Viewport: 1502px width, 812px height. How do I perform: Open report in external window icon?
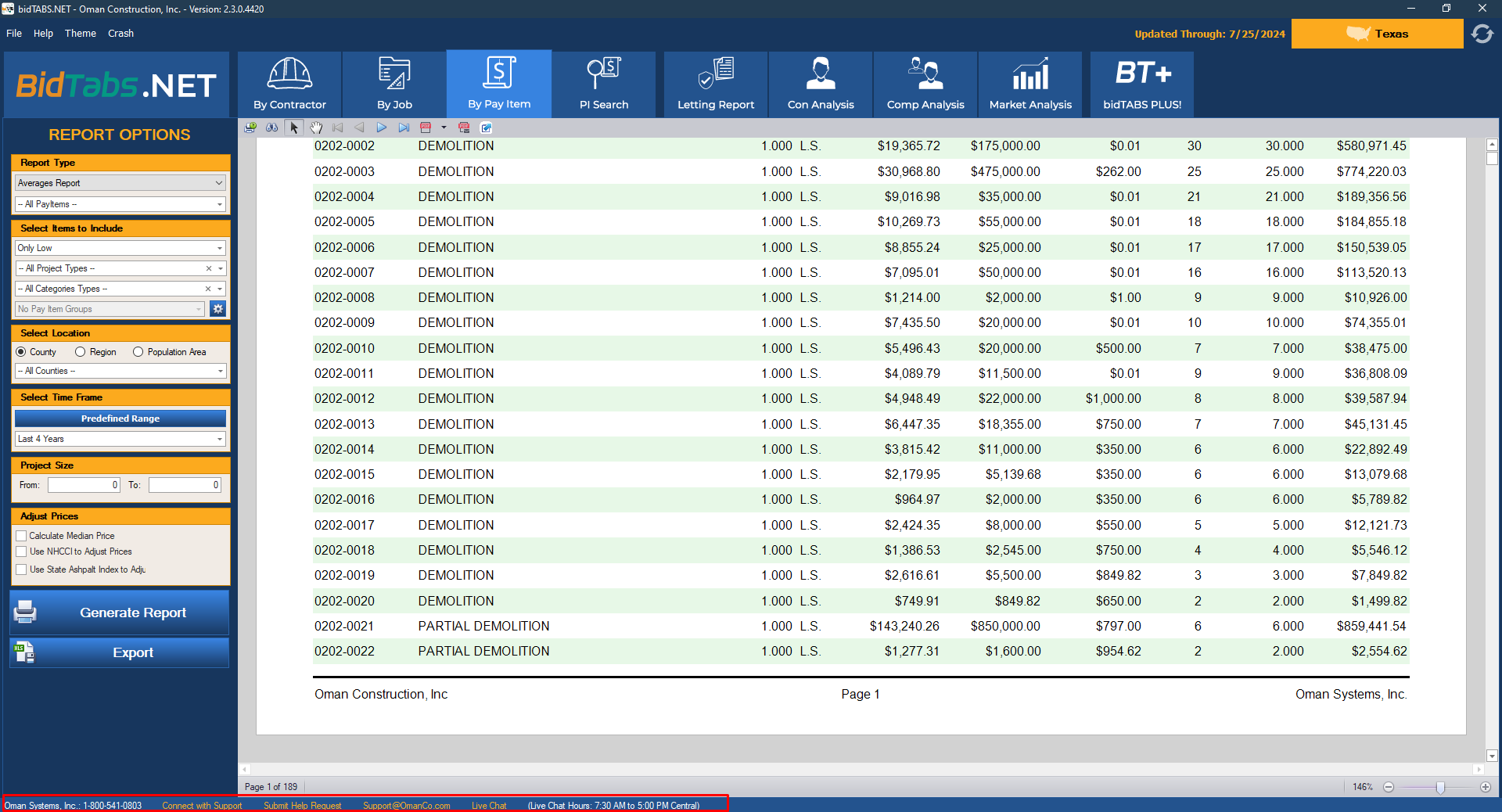[x=486, y=128]
